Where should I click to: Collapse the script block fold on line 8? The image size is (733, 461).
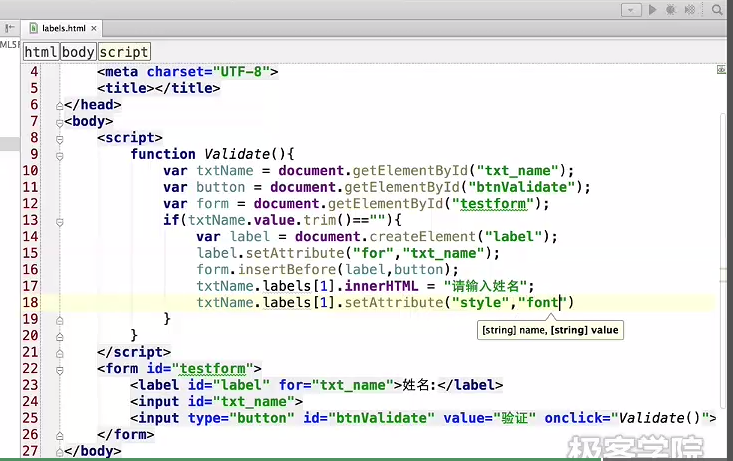[59, 139]
